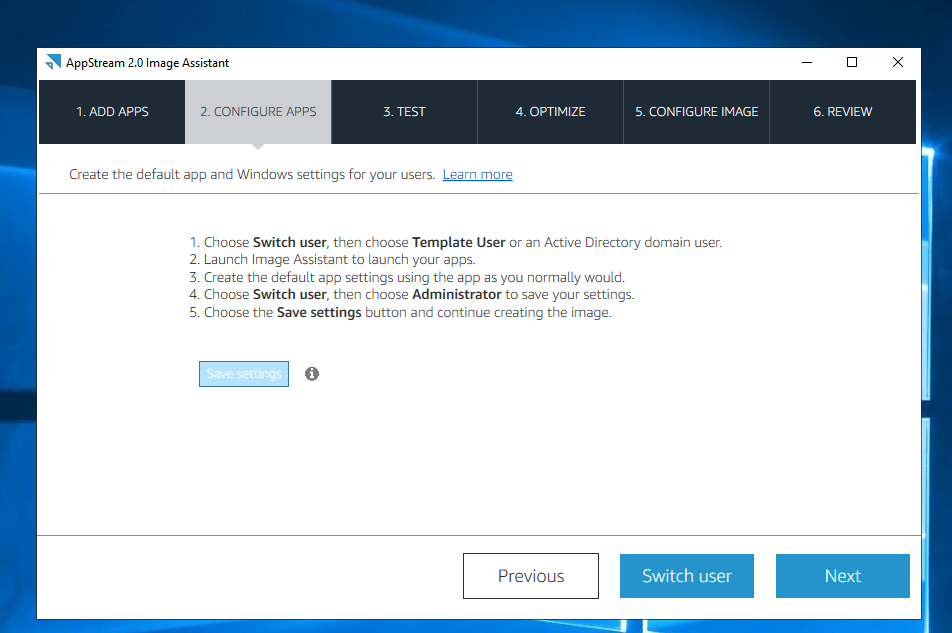Screen dimensions: 952x633
Task: Click the bold Administrator text in step 4
Action: pos(457,294)
